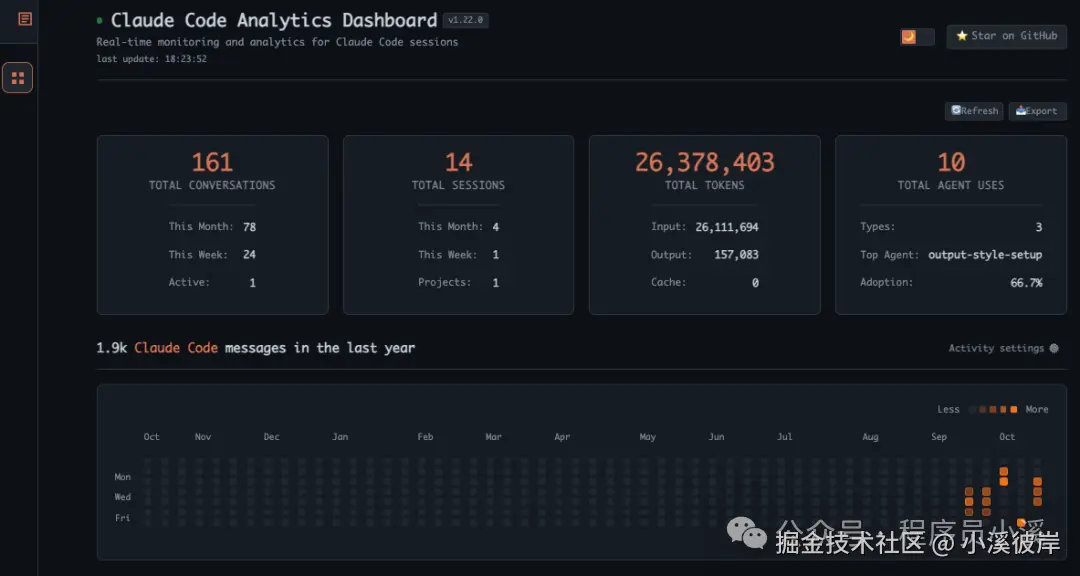Click the Cache label in tokens card

pyautogui.click(x=668, y=282)
